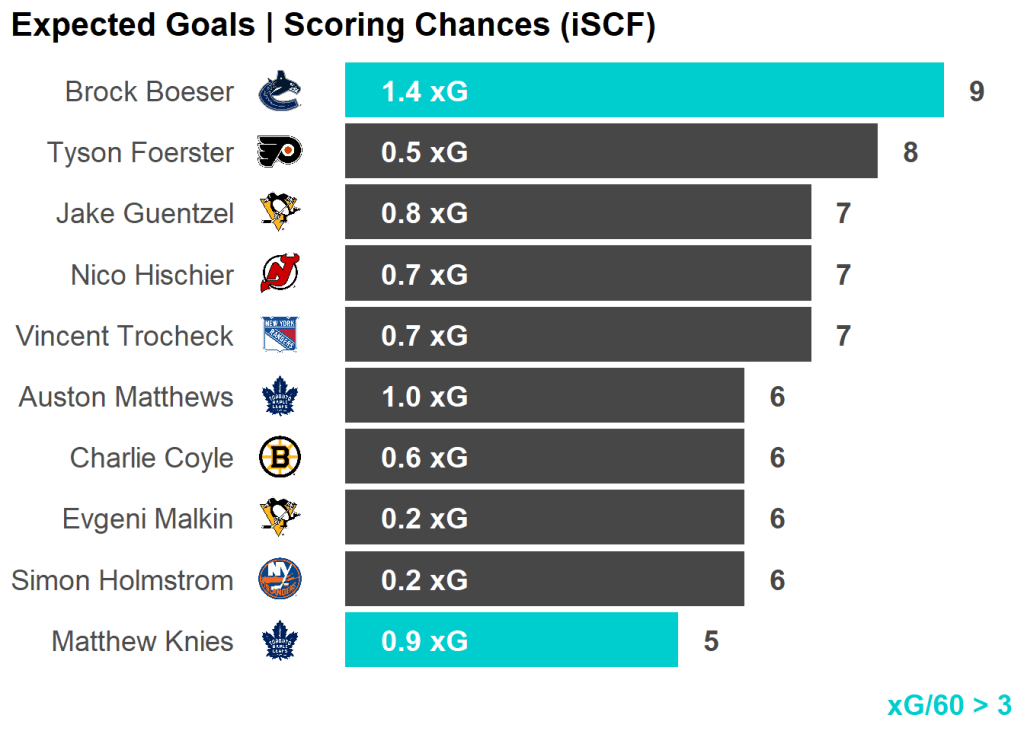Select Matthew Knies' teal 0.9 xG bar

[x=511, y=641]
